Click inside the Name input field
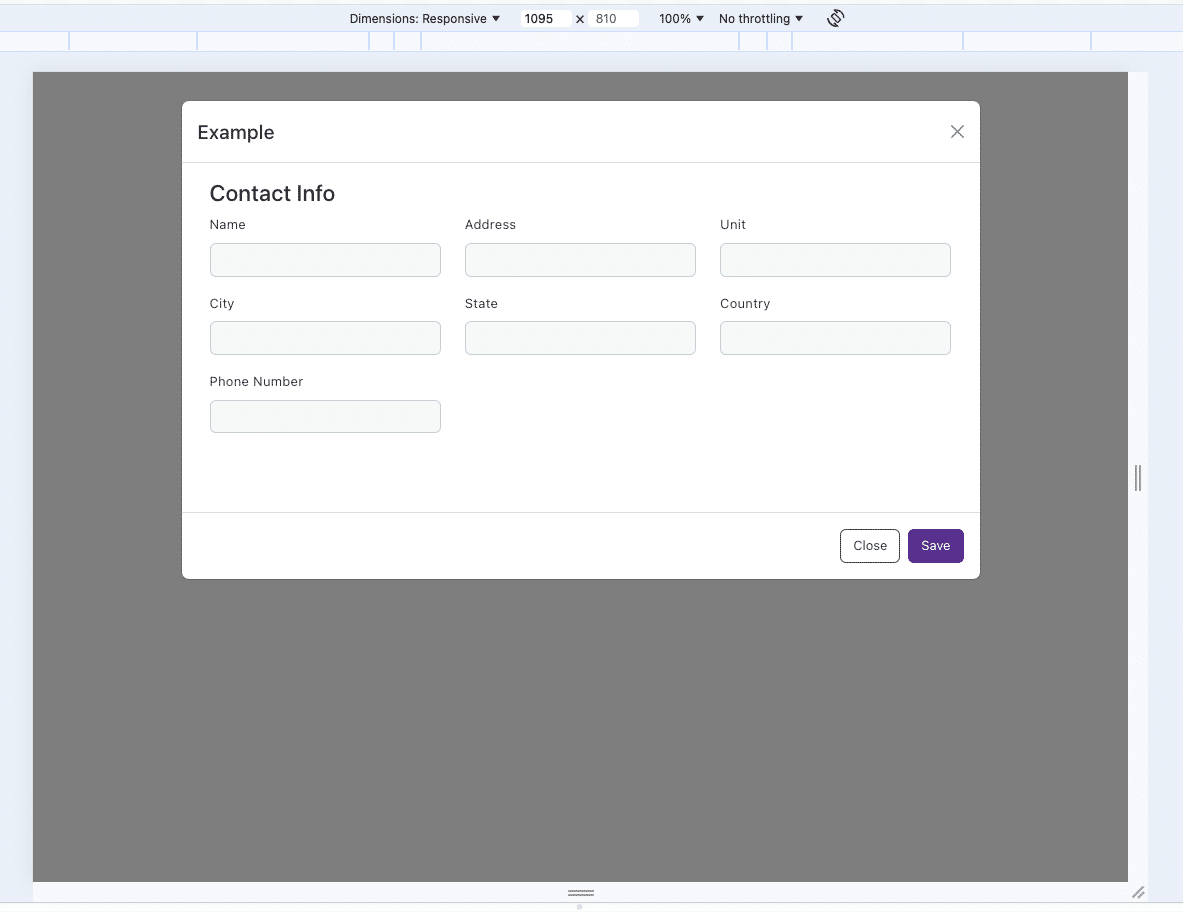1183x912 pixels. coord(325,259)
